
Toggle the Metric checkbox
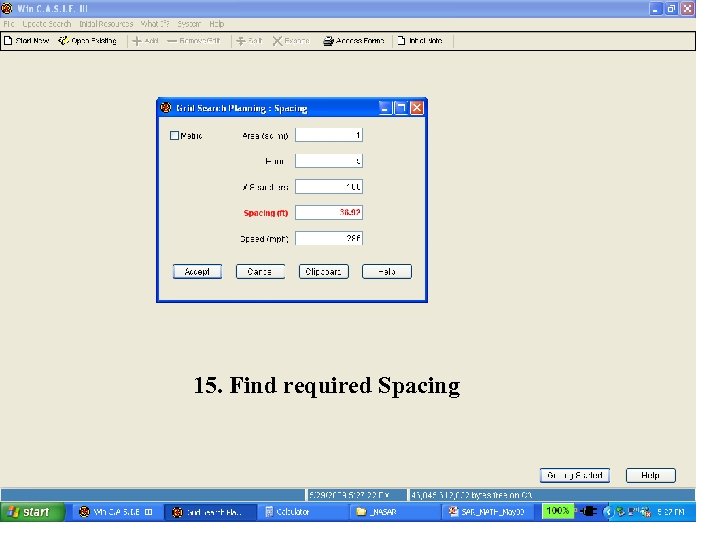point(174,135)
